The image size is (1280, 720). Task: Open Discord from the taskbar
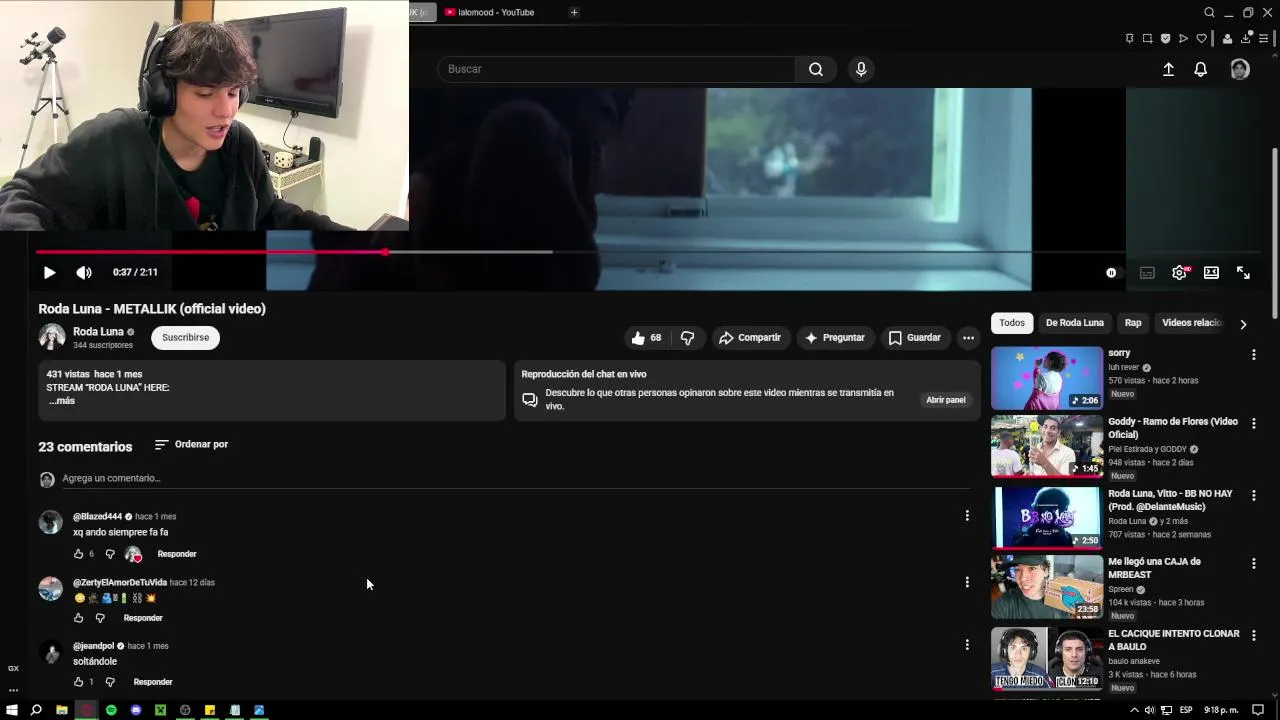click(x=136, y=710)
